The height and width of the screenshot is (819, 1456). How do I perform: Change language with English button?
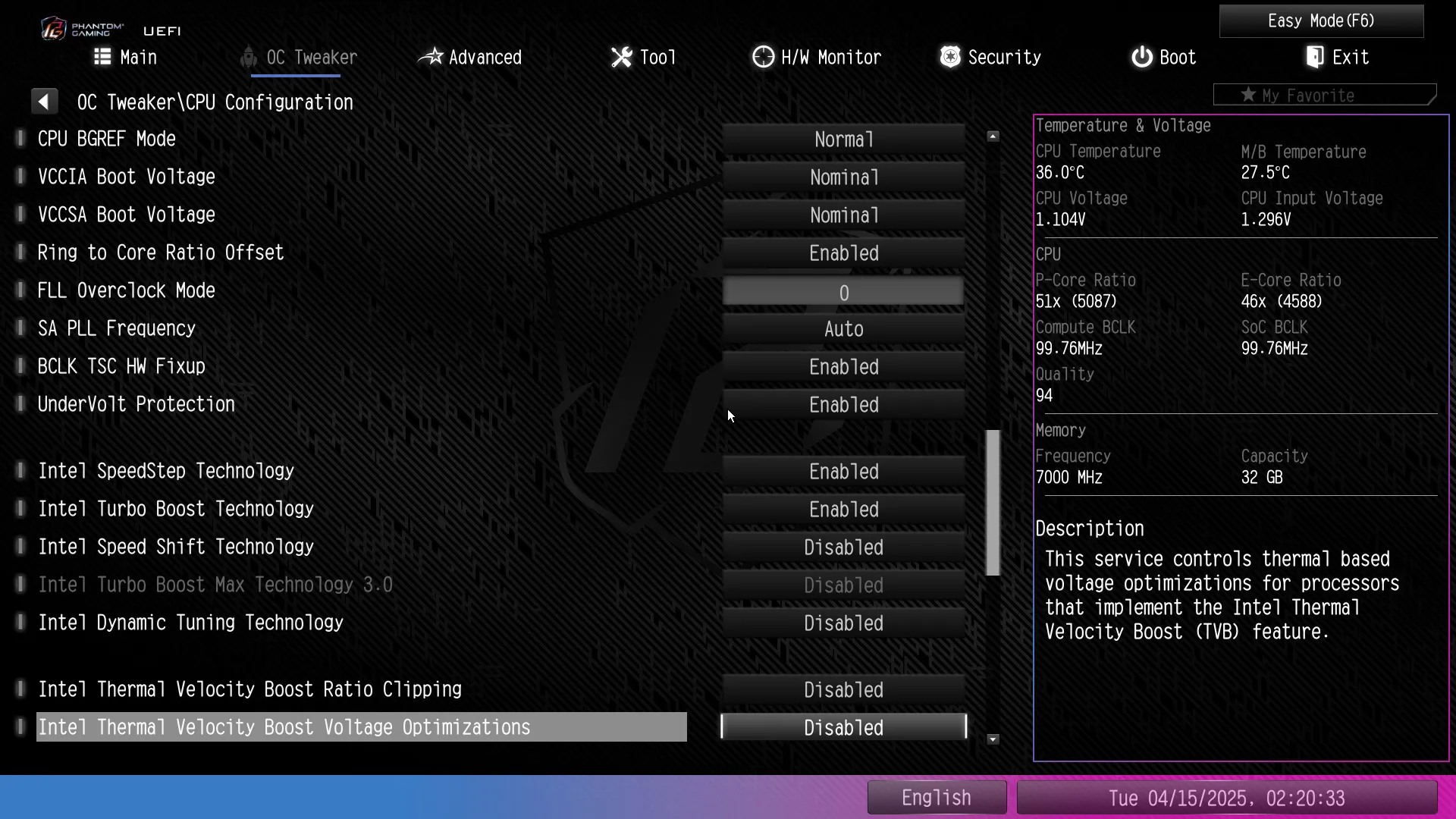tap(937, 798)
